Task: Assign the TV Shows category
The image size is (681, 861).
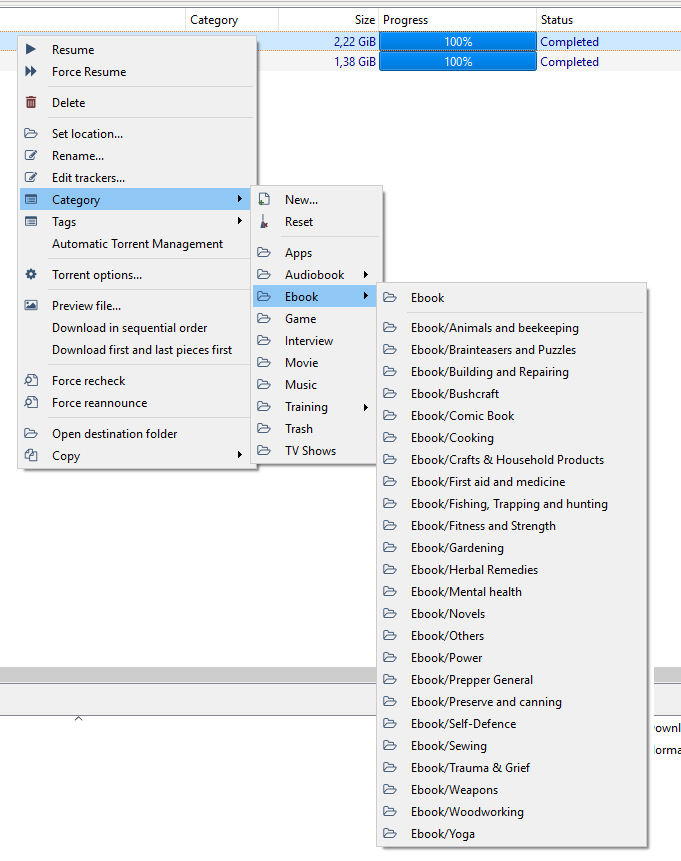Action: [315, 450]
